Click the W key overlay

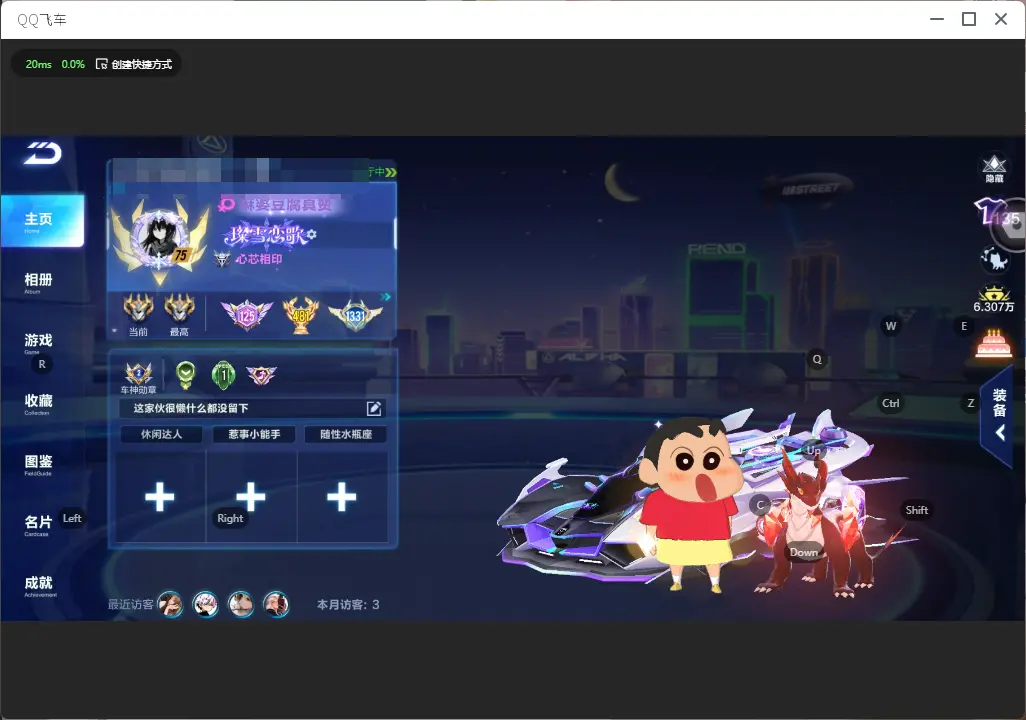coord(891,326)
